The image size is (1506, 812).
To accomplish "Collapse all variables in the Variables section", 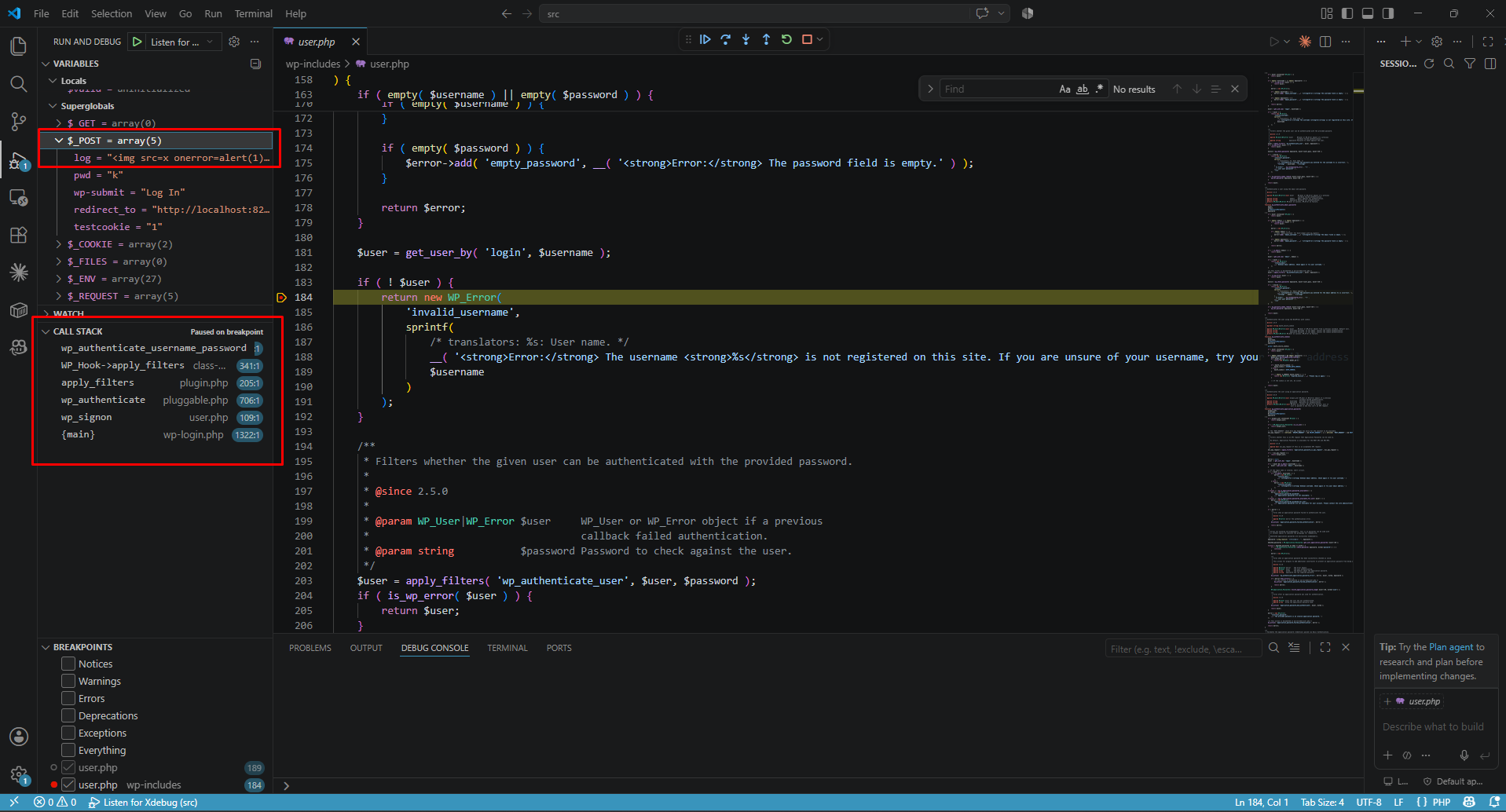I will coord(255,64).
